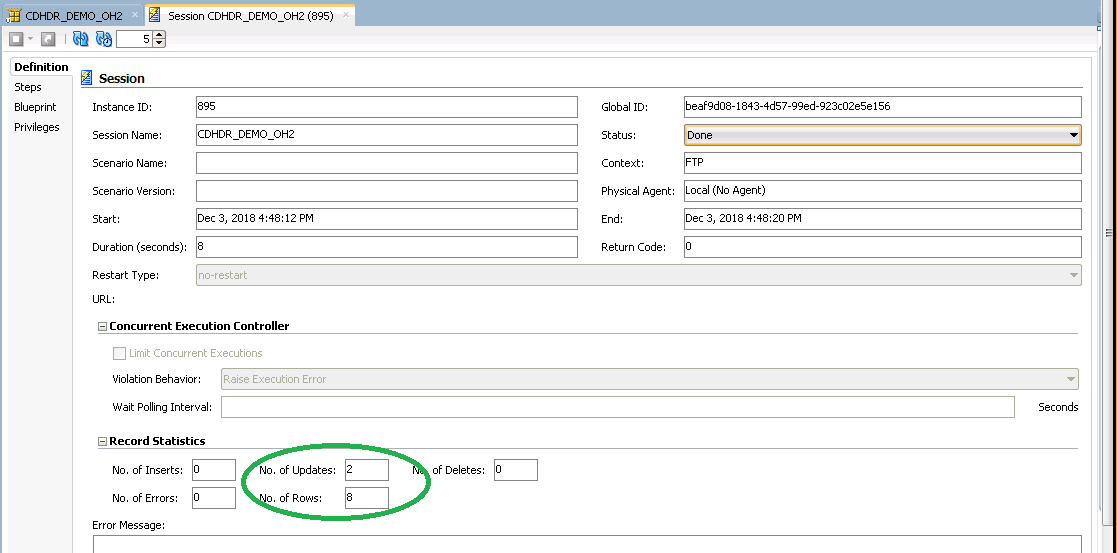This screenshot has width=1117, height=553.
Task: Toggle the Auto-refresh icon with clock
Action: coord(104,39)
